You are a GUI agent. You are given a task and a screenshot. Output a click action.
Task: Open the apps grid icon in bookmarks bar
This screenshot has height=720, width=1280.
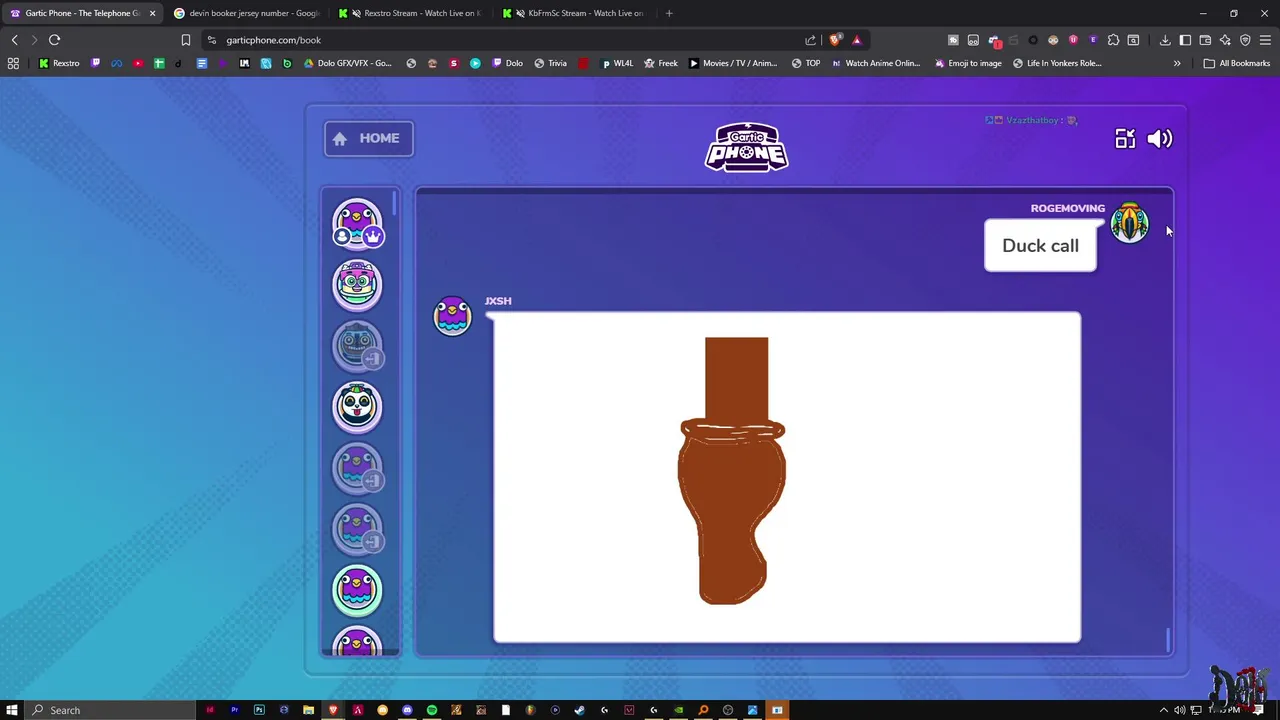point(14,63)
